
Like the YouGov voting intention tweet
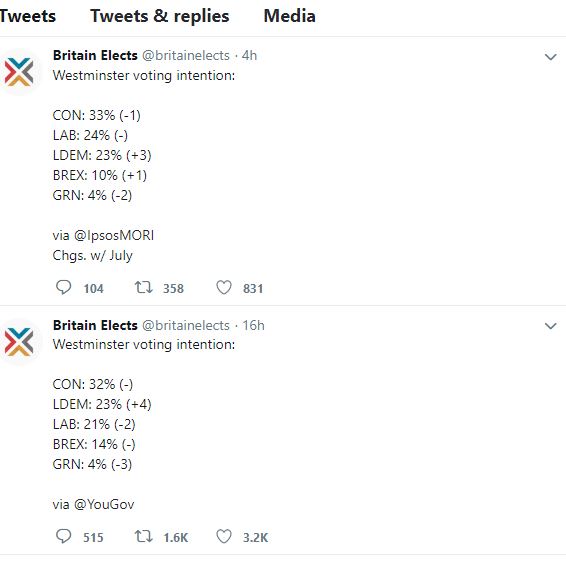click(x=224, y=536)
